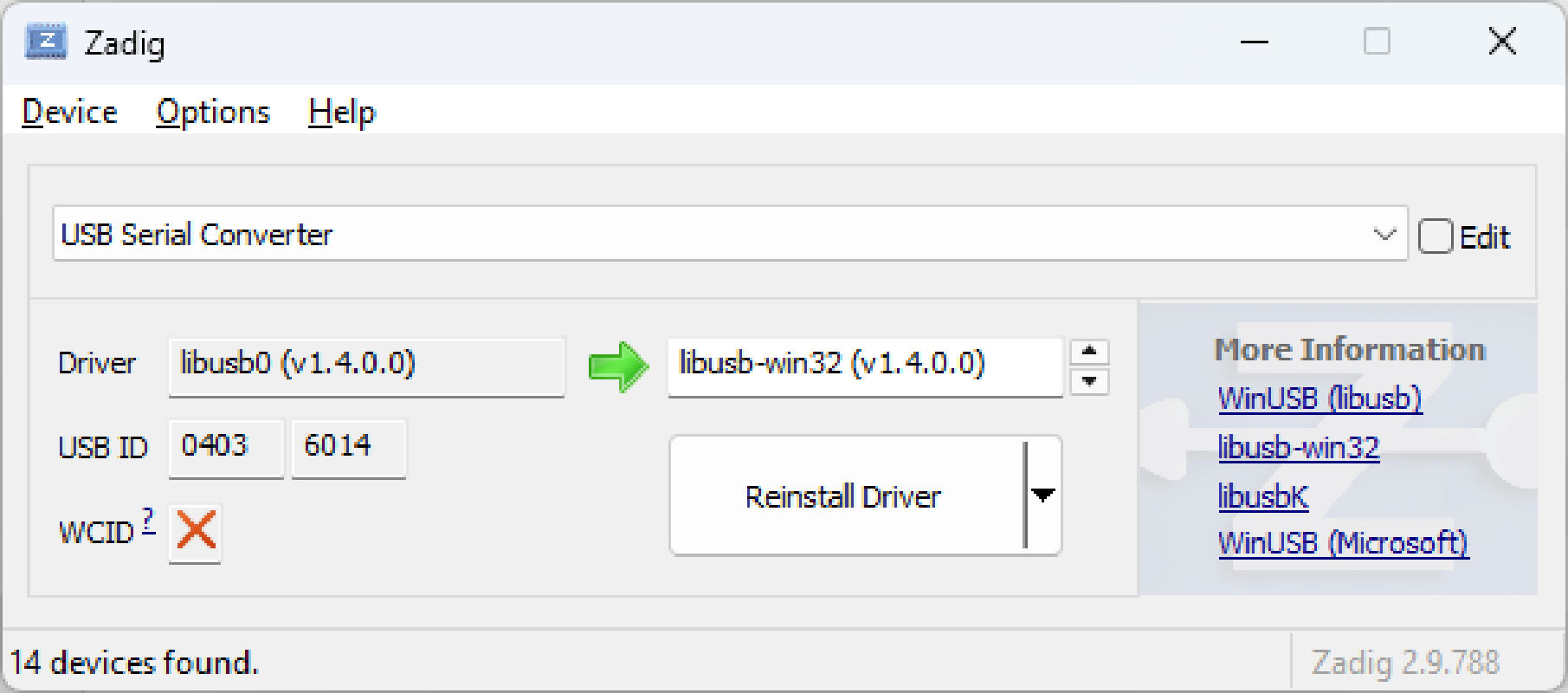
Task: Click the 'More Information' heading
Action: (1350, 349)
